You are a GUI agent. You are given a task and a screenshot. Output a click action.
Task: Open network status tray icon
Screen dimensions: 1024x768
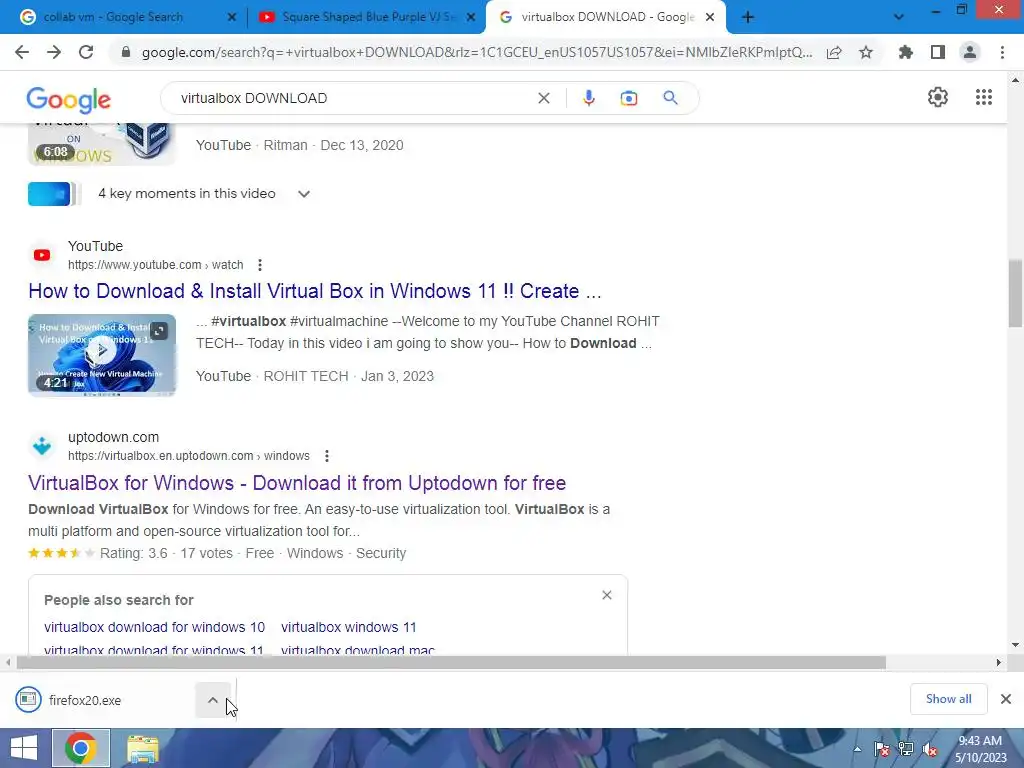tap(906, 750)
